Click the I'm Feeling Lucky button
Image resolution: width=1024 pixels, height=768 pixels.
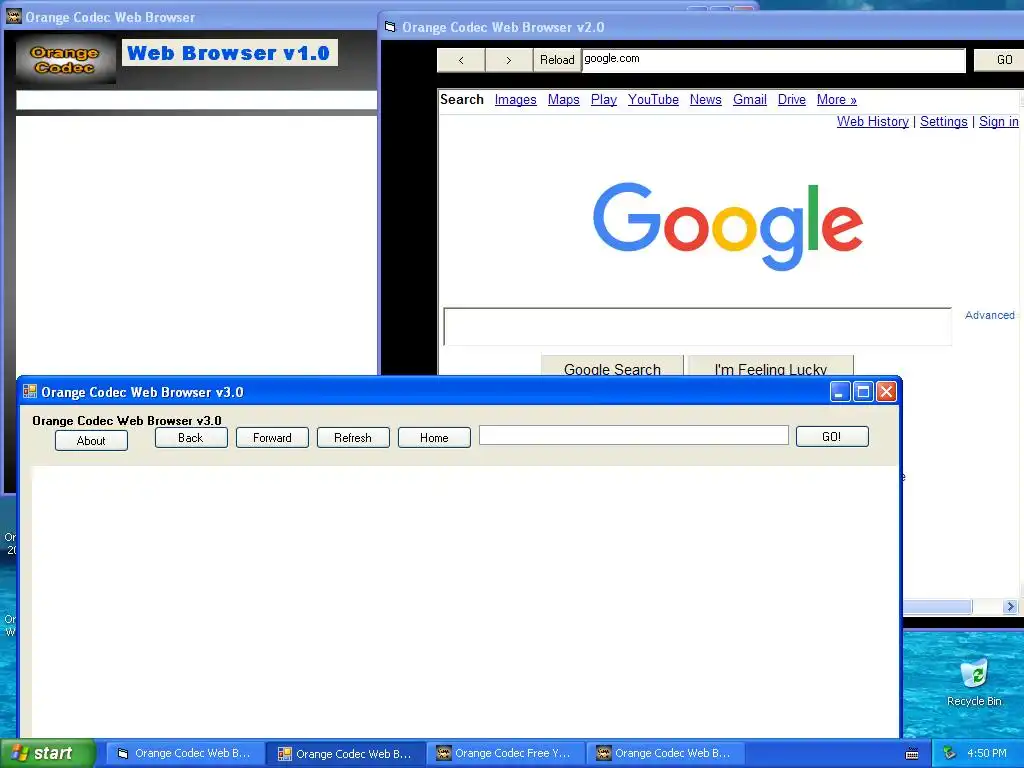coord(771,366)
